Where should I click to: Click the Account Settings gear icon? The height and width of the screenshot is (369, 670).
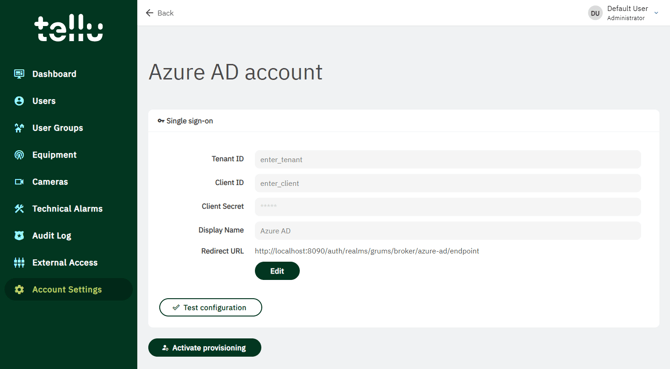(x=19, y=289)
